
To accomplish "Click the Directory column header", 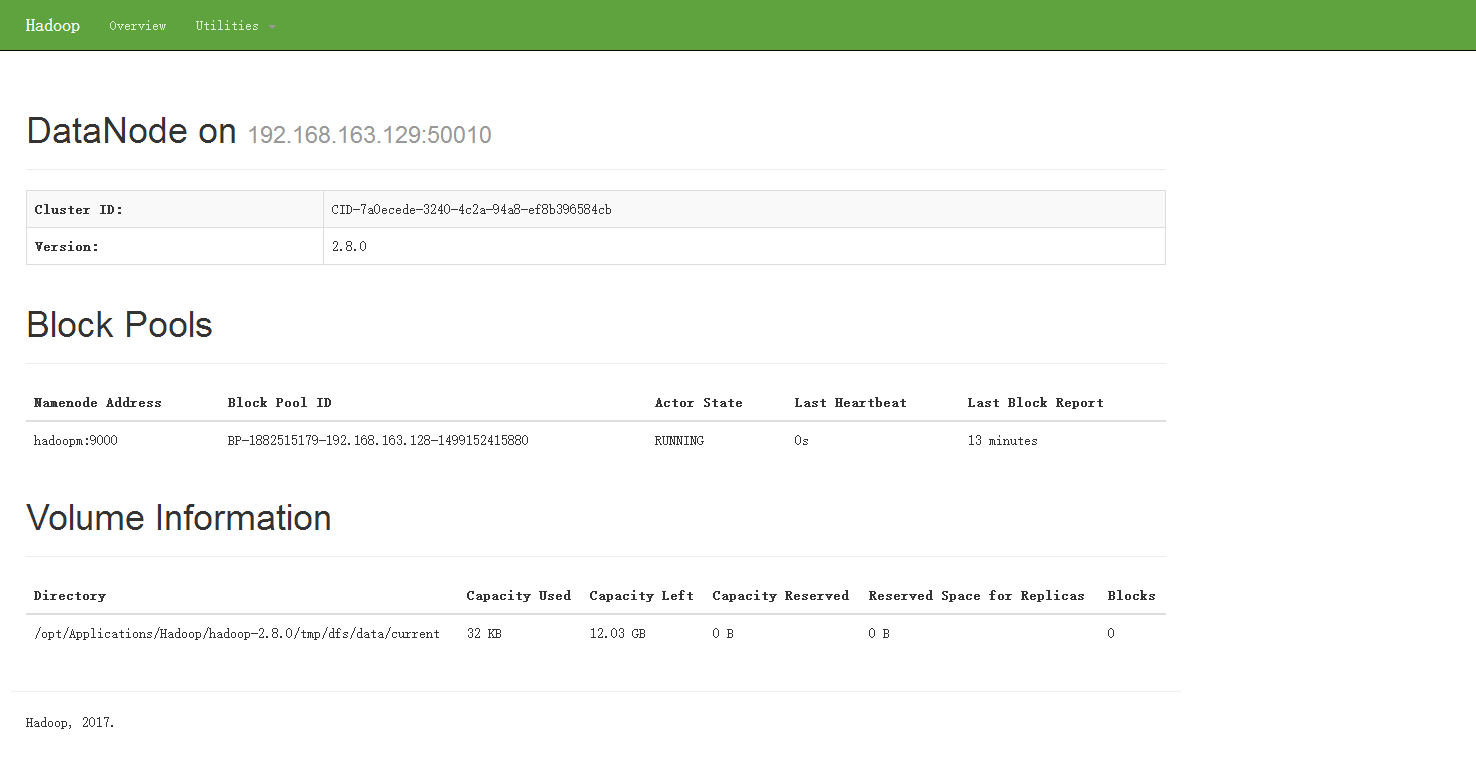I will click(70, 596).
